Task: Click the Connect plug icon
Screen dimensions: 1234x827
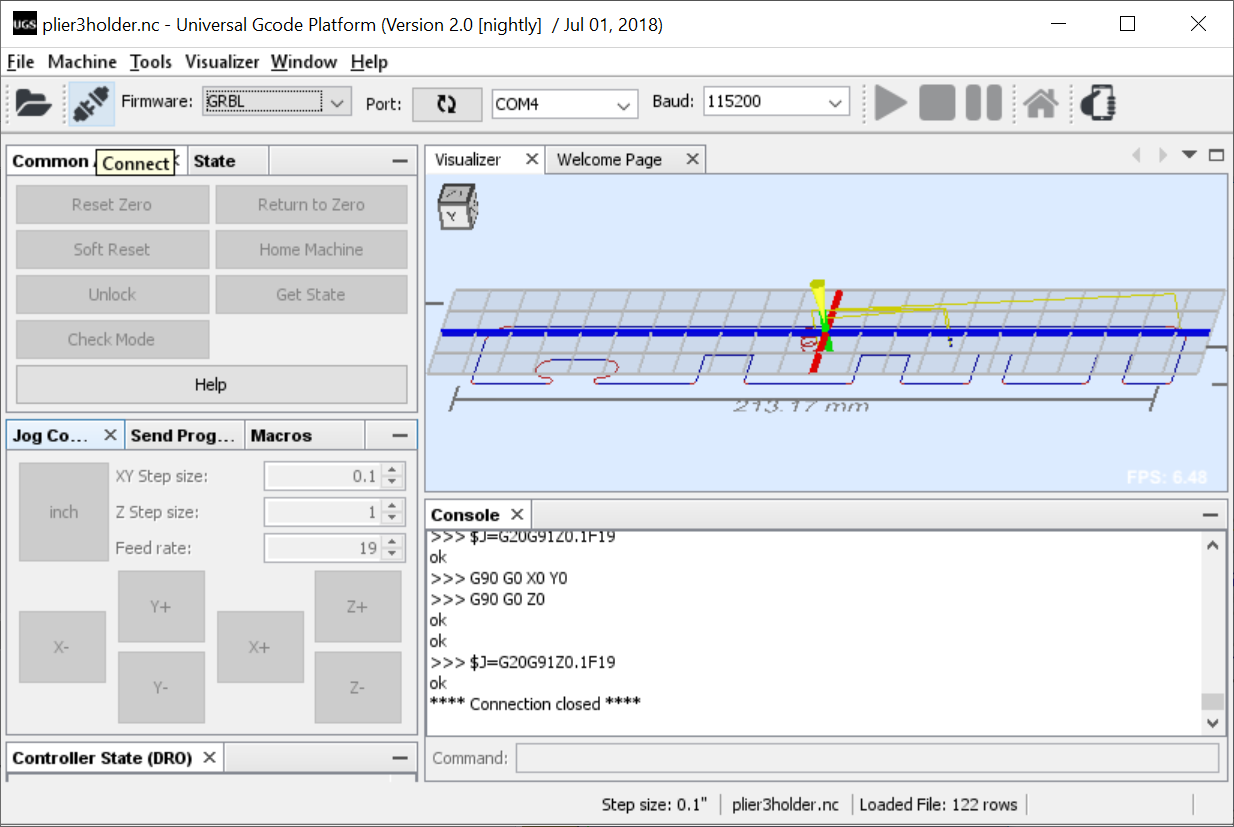Action: [x=91, y=102]
